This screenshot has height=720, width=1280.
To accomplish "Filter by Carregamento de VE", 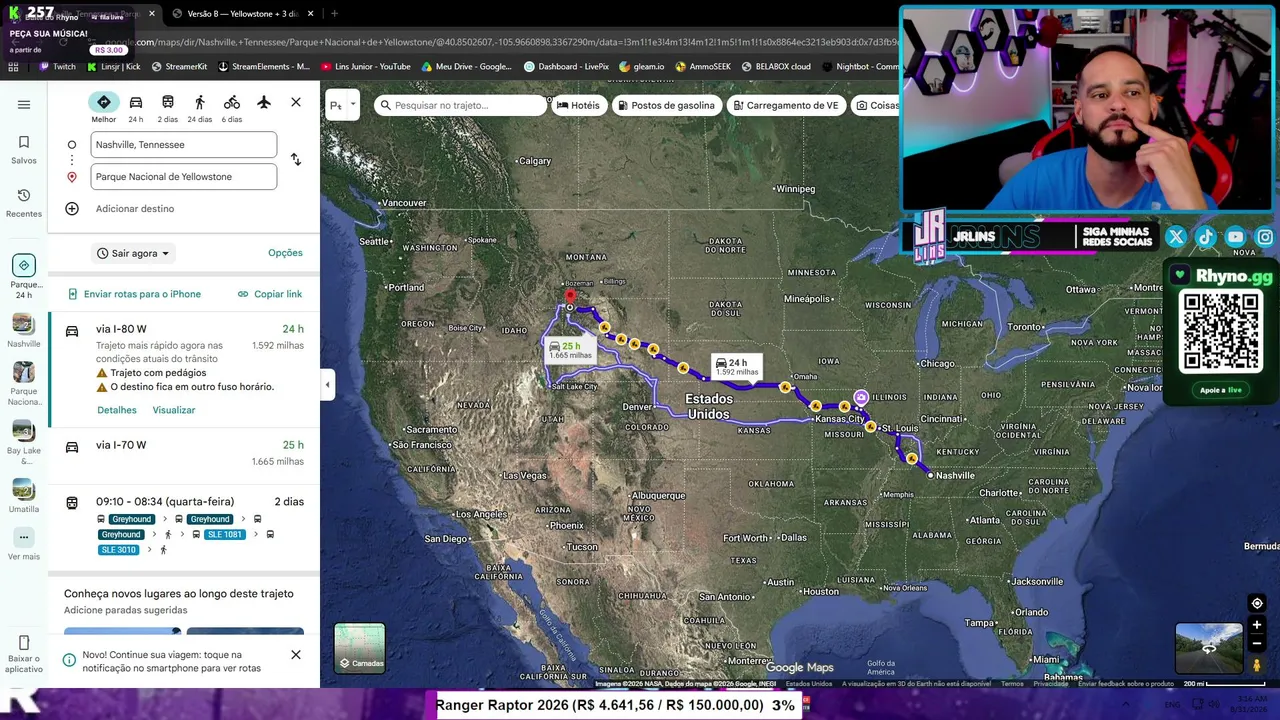I will [x=786, y=105].
